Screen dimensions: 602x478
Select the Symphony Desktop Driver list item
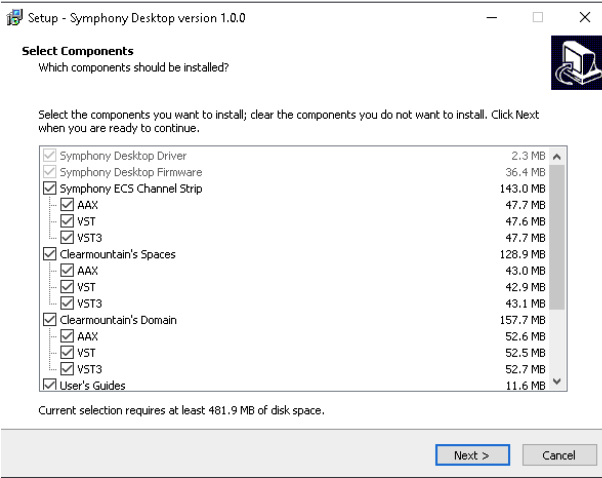(x=119, y=156)
